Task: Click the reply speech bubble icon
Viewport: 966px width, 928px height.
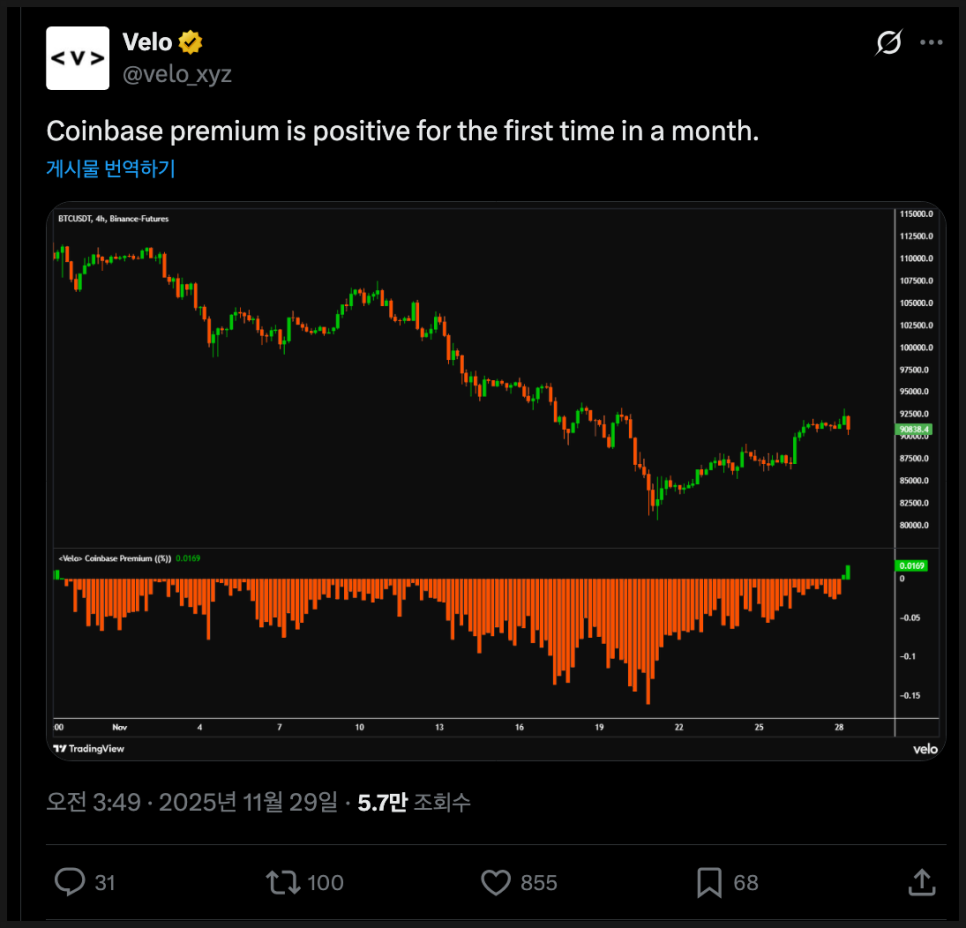Action: tap(70, 882)
